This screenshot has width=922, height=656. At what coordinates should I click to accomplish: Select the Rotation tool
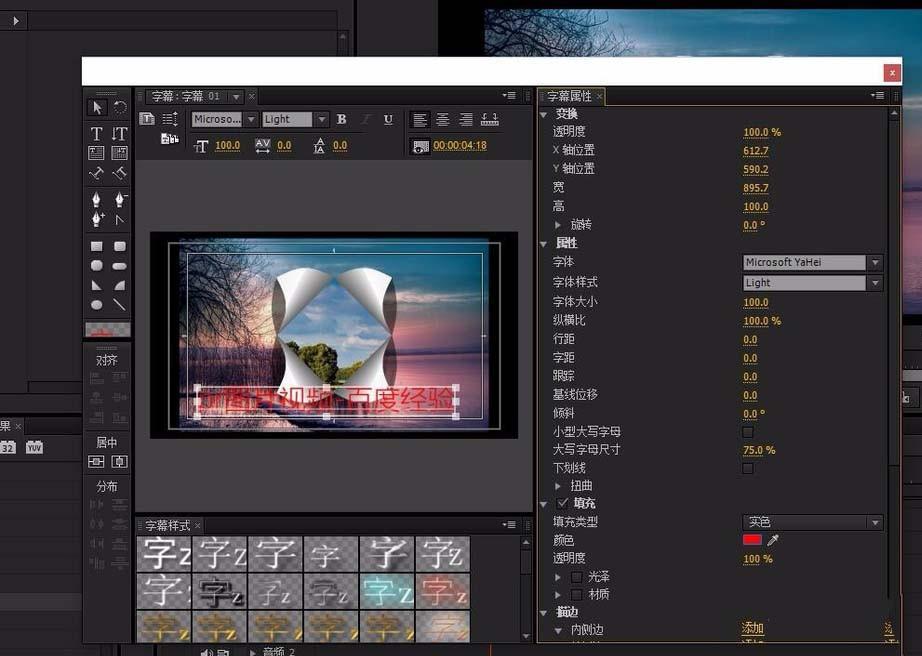(120, 107)
